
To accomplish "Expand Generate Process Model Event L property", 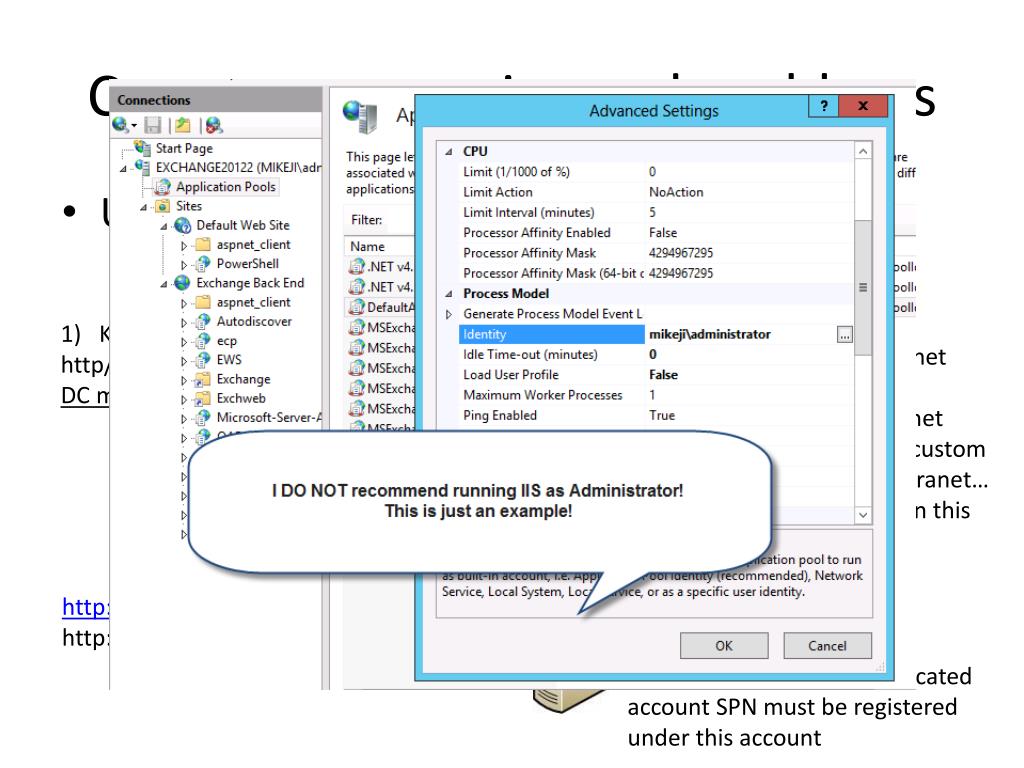I will [449, 314].
